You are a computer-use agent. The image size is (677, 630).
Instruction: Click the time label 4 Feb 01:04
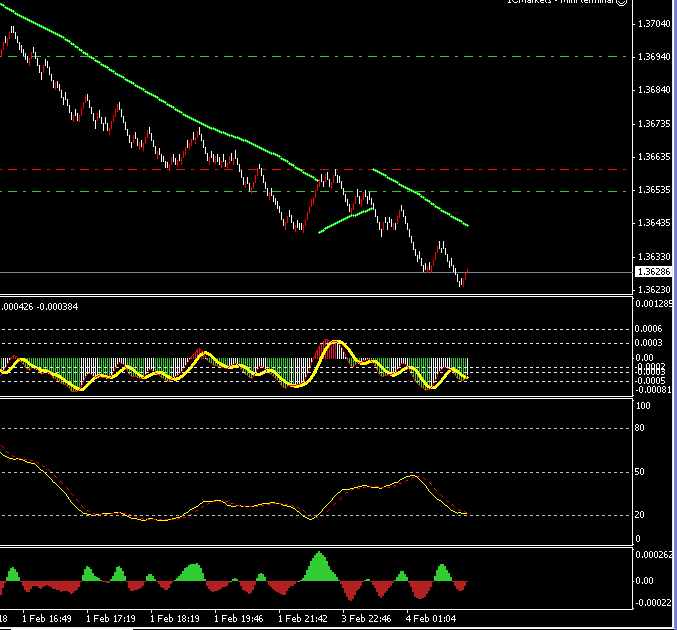point(431,619)
